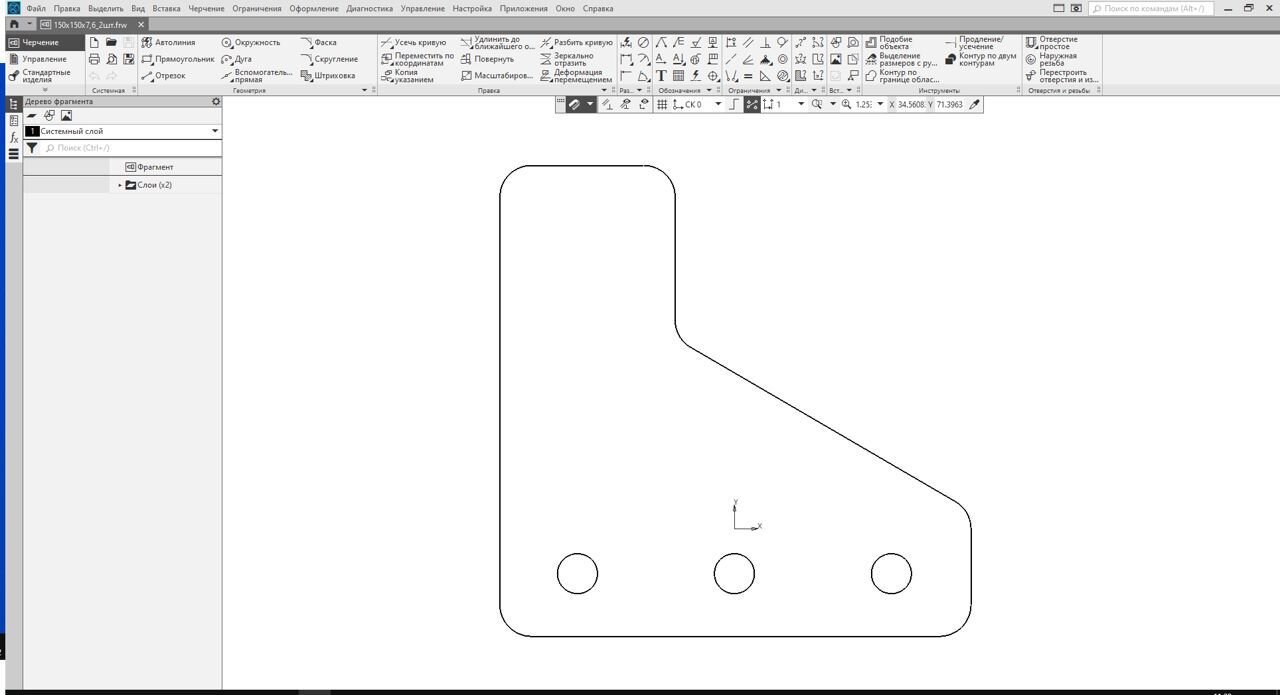The image size is (1280, 695).
Task: Click the Стандартные изделия button
Action: pos(45,76)
